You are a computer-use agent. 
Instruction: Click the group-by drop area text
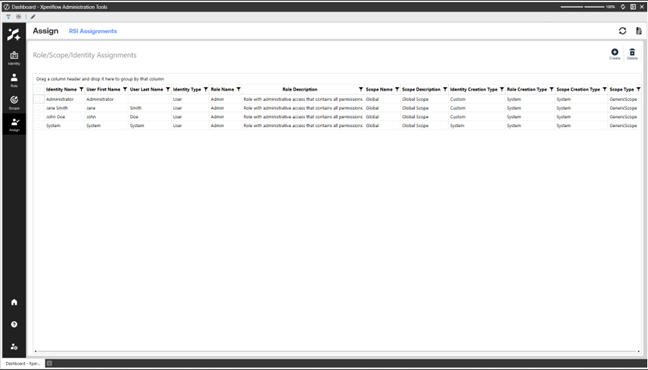pos(100,79)
